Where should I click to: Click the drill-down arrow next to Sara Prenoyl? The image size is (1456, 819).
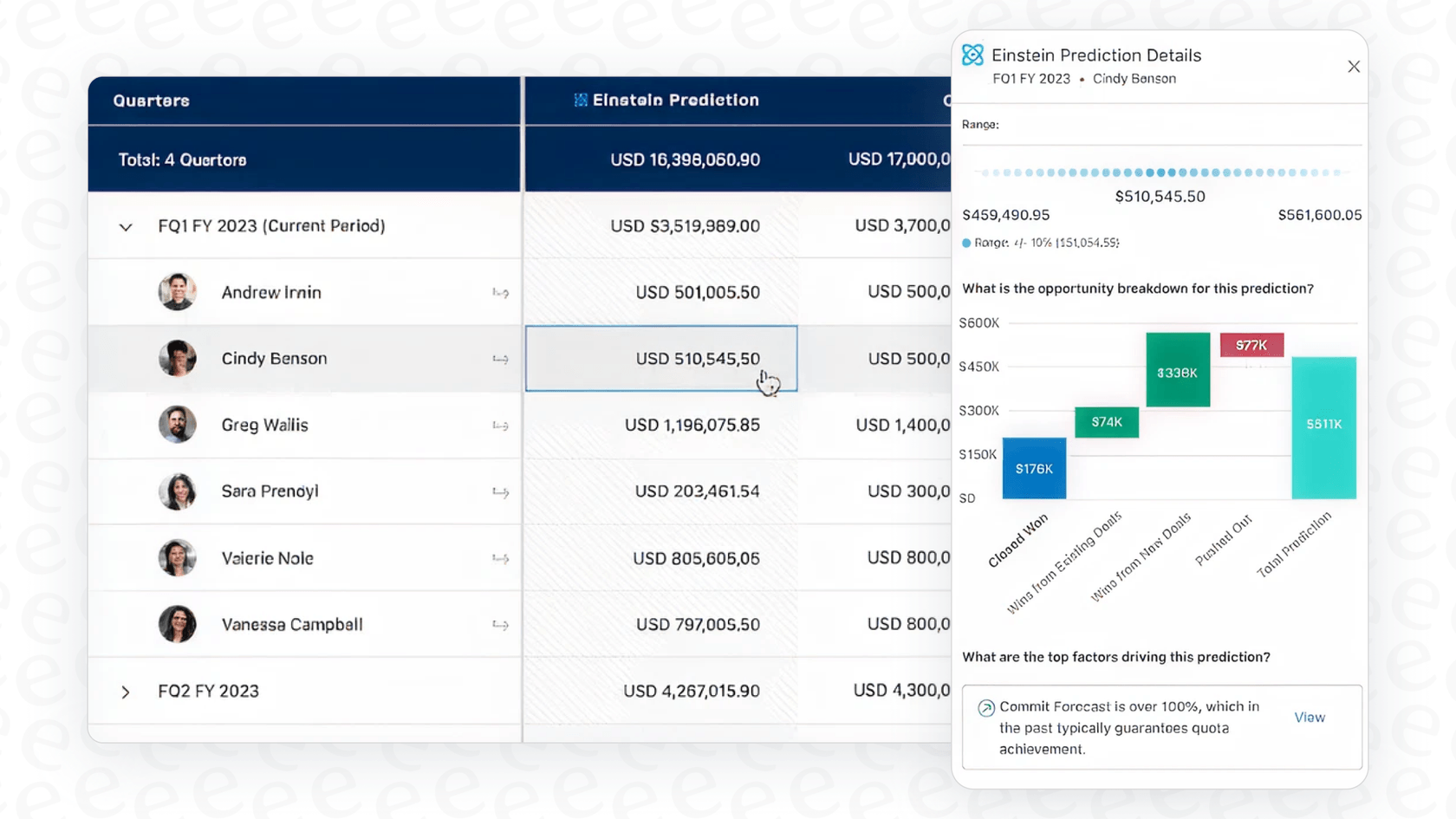pyautogui.click(x=501, y=491)
